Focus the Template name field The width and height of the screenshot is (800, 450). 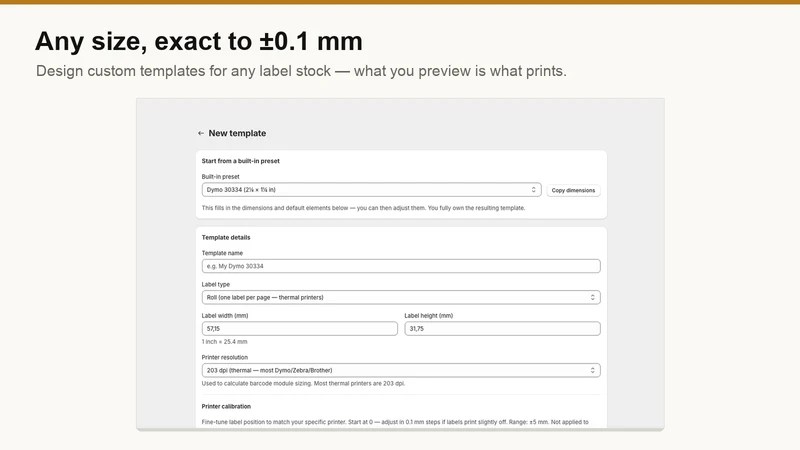[401, 266]
